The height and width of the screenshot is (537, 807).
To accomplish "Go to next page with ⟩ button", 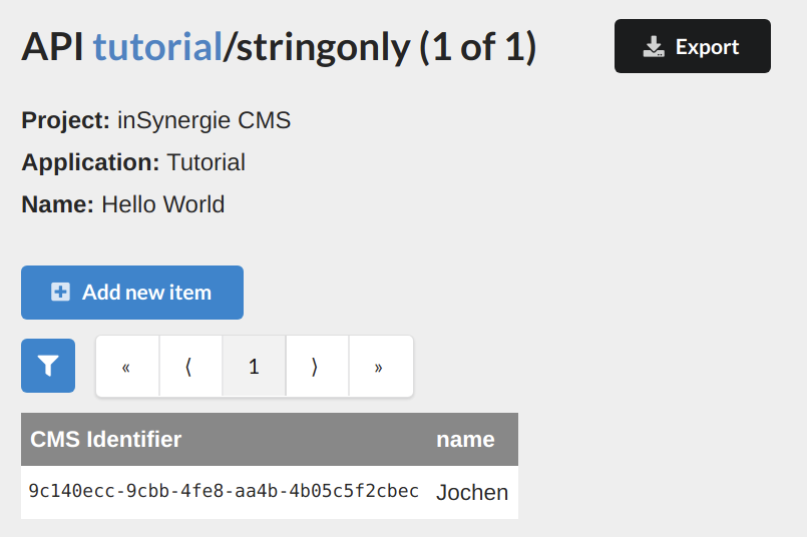I will pos(317,367).
